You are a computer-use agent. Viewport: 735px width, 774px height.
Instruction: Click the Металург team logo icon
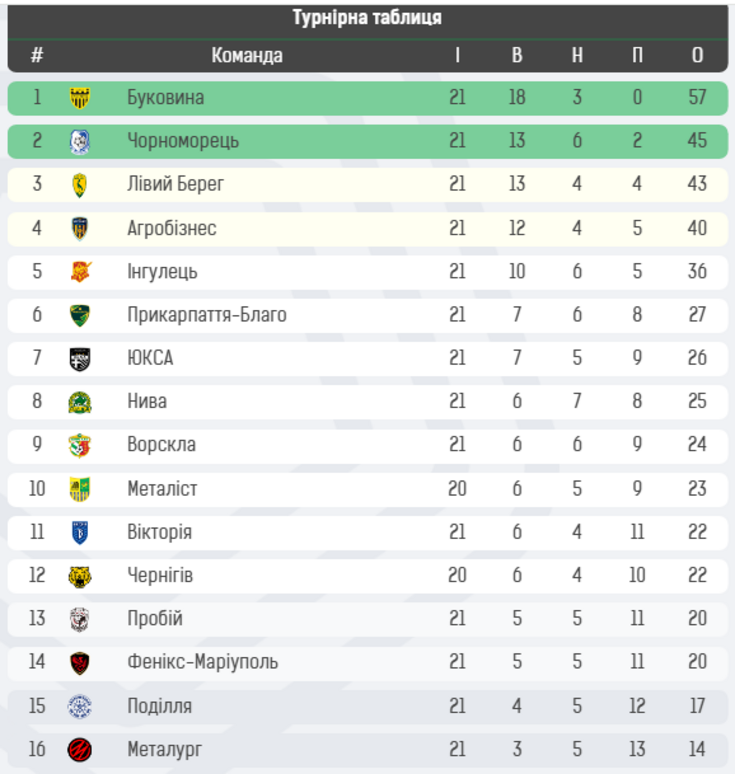(x=80, y=749)
